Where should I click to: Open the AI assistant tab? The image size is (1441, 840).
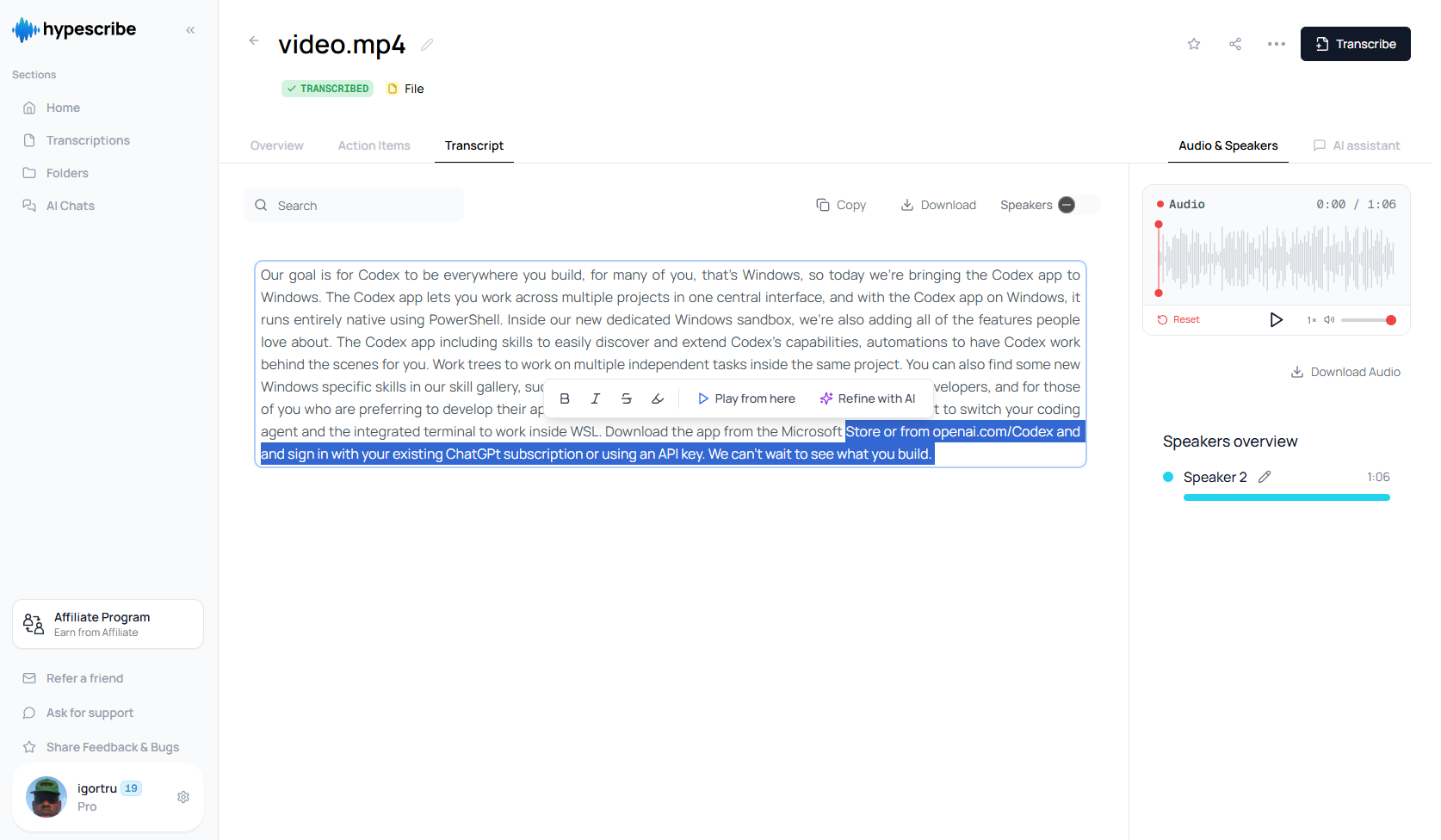pyautogui.click(x=1357, y=145)
